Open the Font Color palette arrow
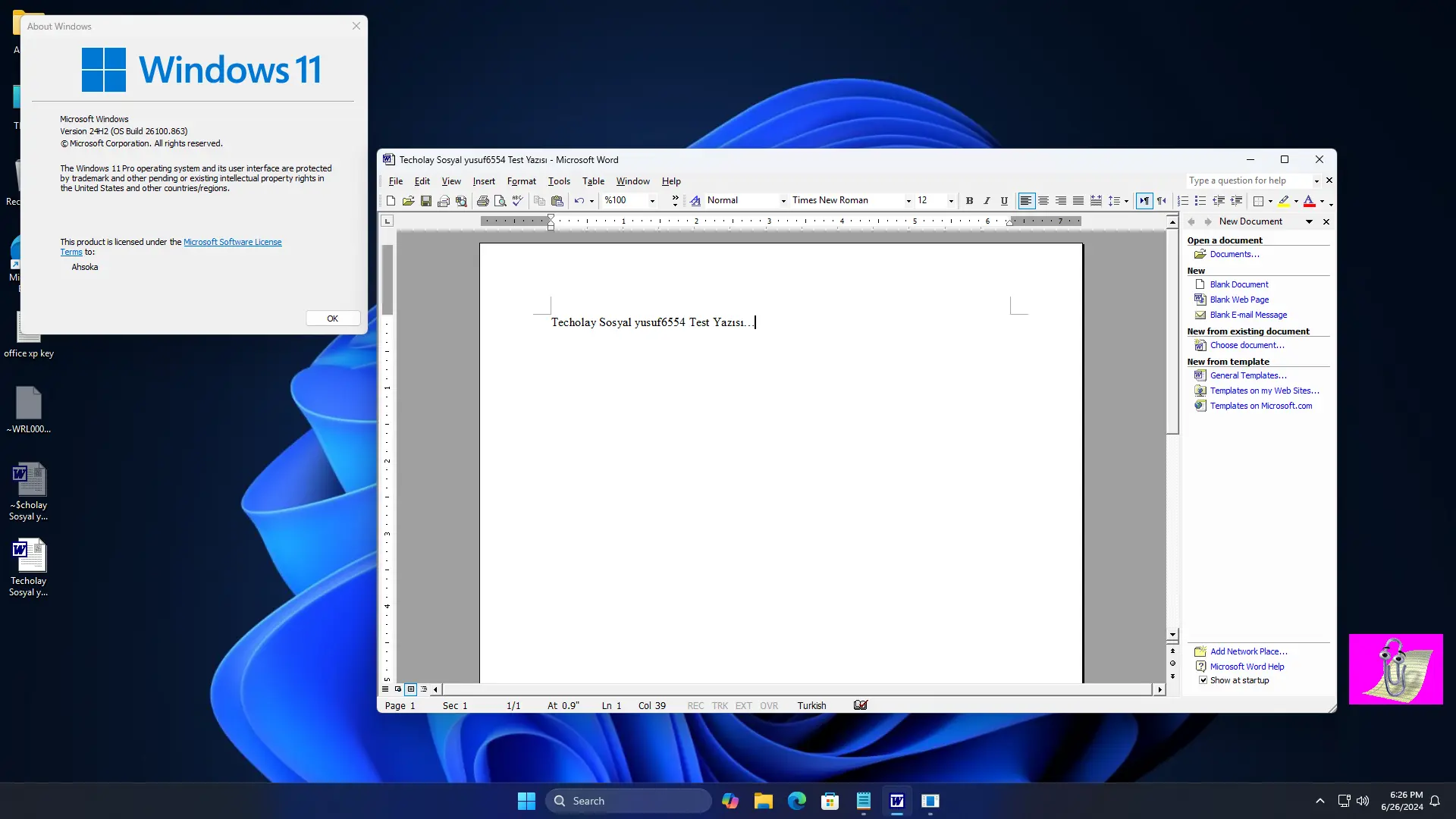The image size is (1456, 819). coord(1322,201)
